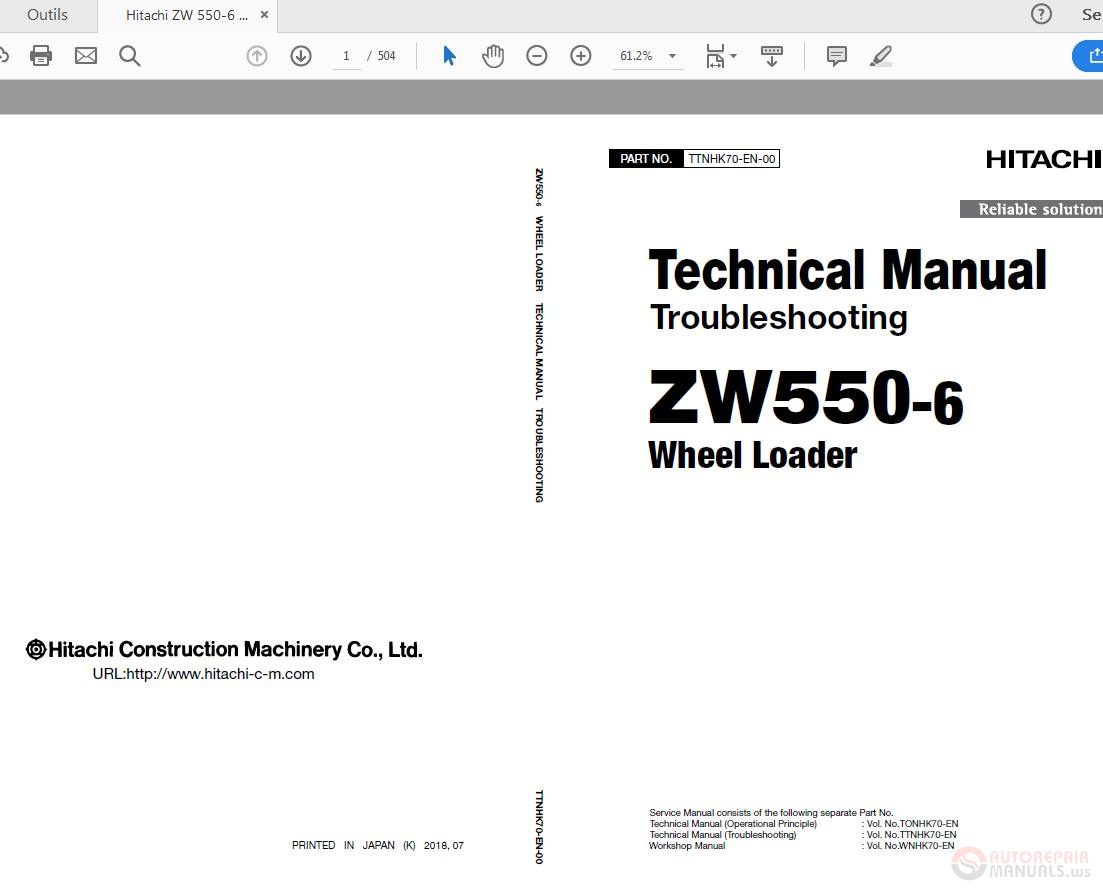
Task: Click the blue Share button
Action: click(1088, 55)
